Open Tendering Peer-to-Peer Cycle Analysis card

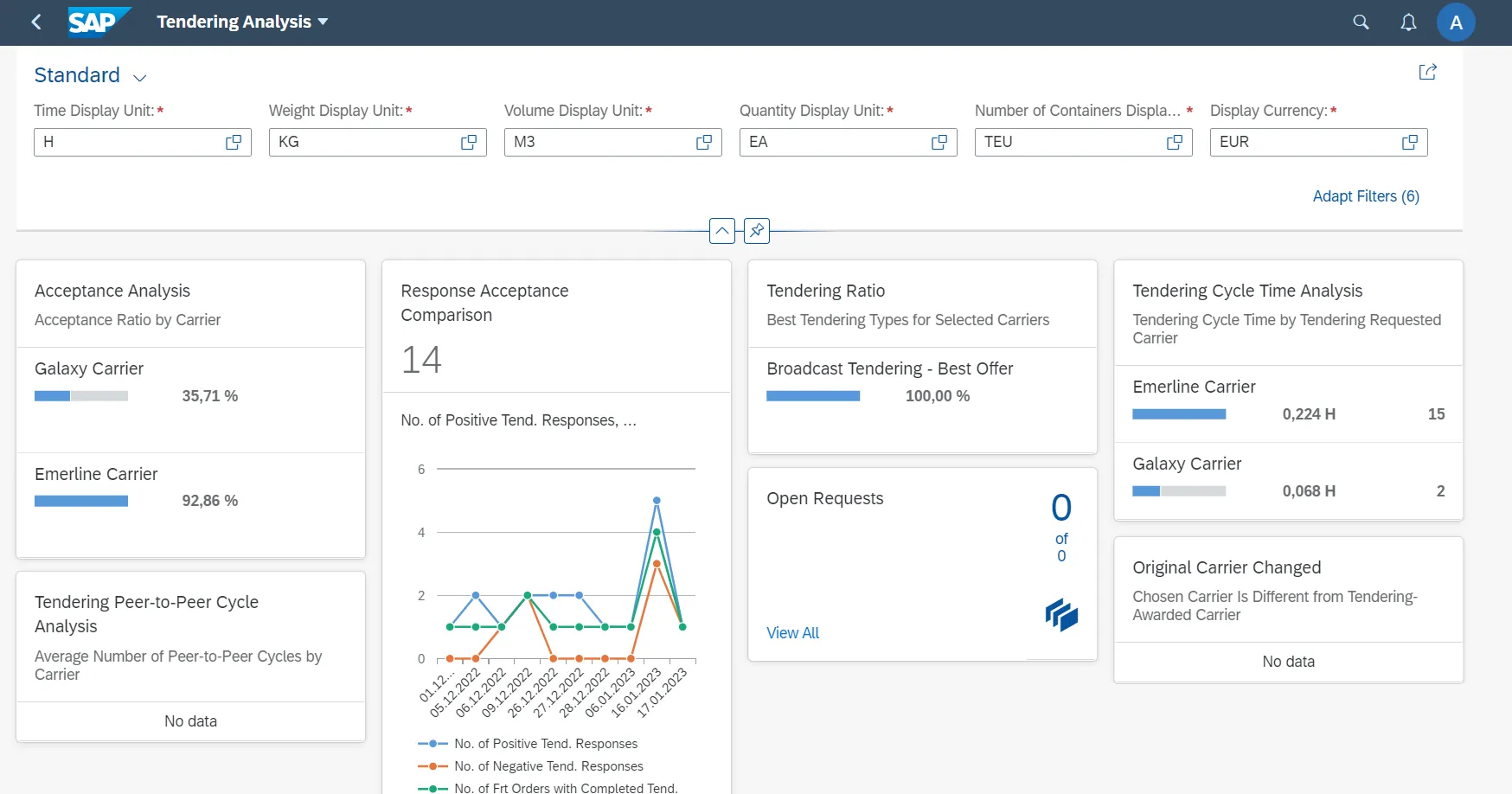[190, 637]
